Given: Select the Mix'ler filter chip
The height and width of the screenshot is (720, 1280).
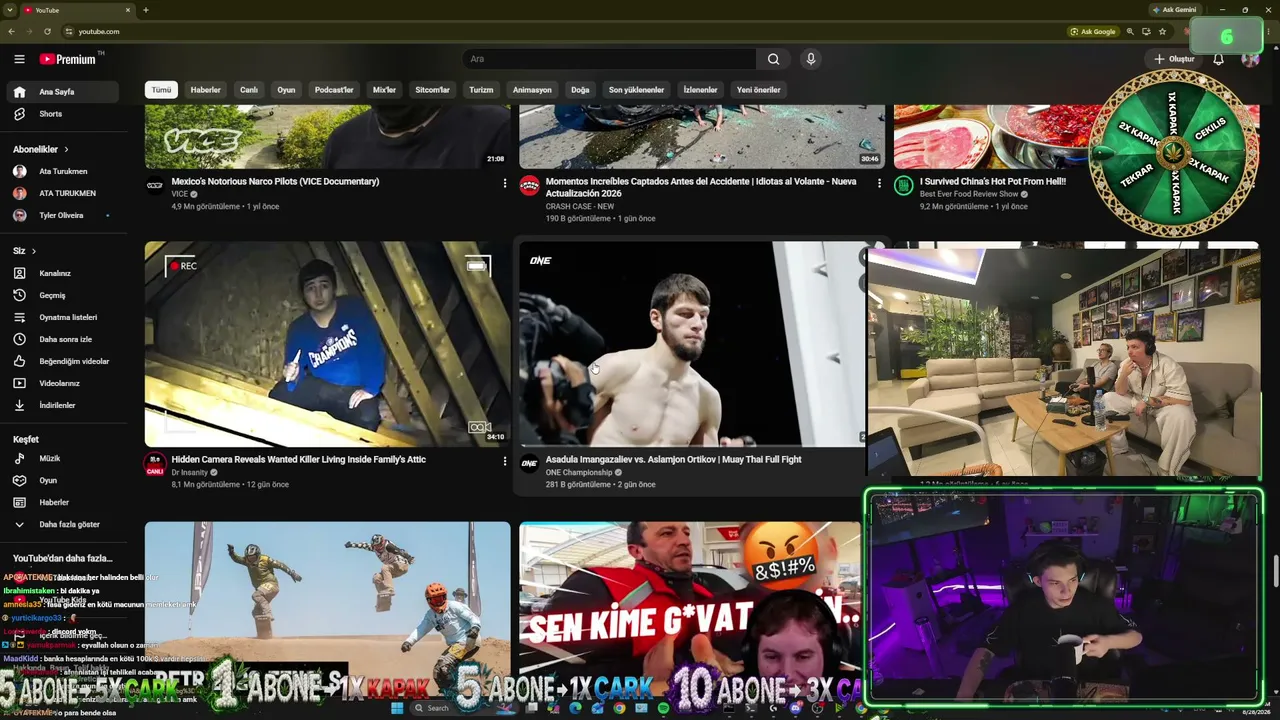Looking at the screenshot, I should coord(384,90).
